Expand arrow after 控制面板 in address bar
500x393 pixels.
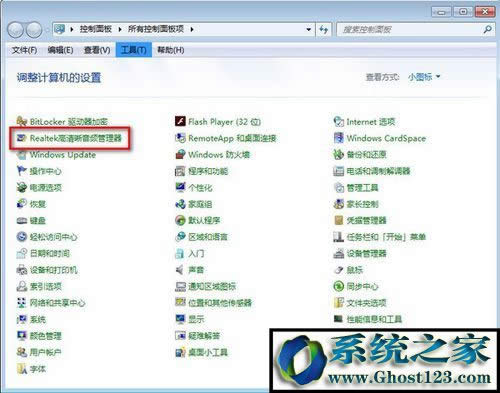[x=120, y=29]
